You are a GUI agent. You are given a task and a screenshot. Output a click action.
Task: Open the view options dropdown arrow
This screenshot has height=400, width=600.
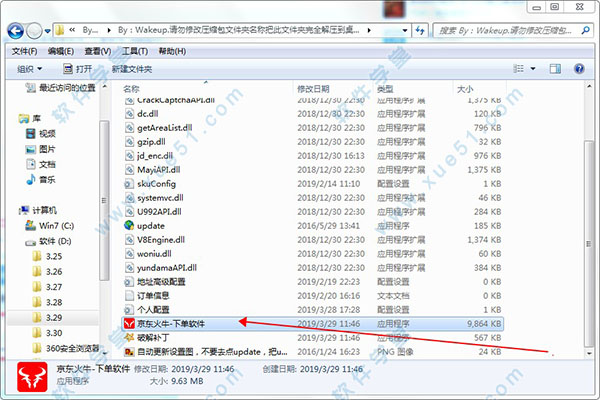pos(533,69)
